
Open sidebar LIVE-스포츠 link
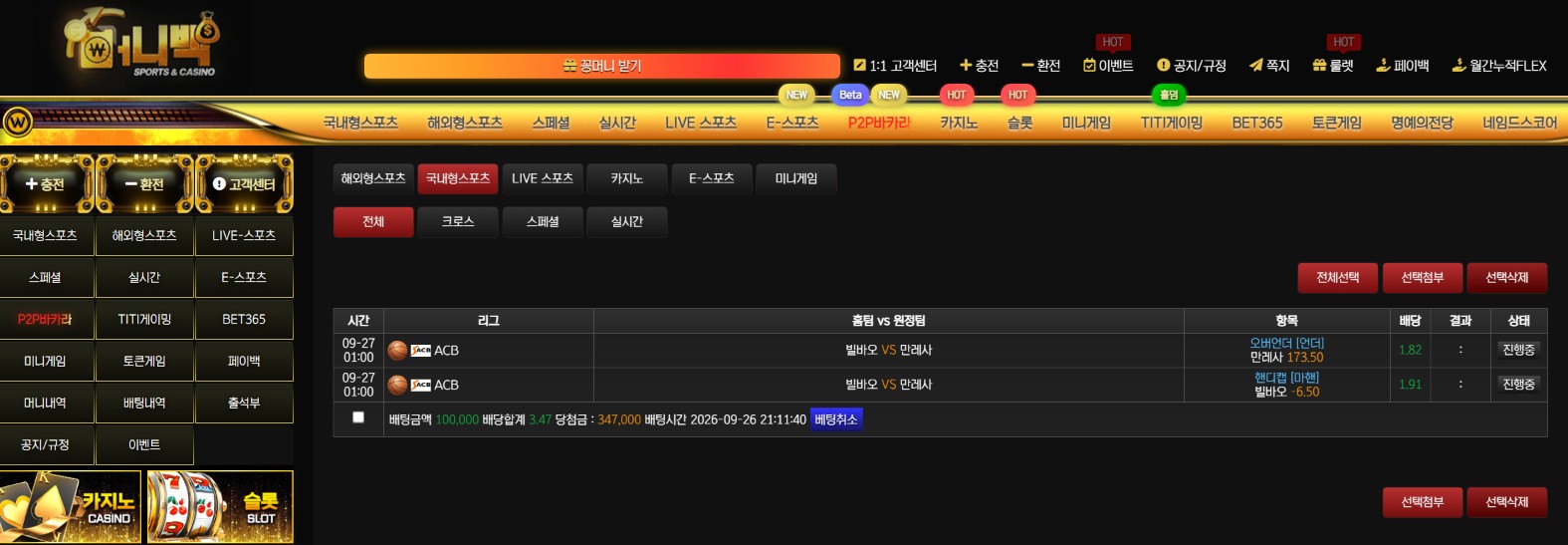tap(244, 235)
